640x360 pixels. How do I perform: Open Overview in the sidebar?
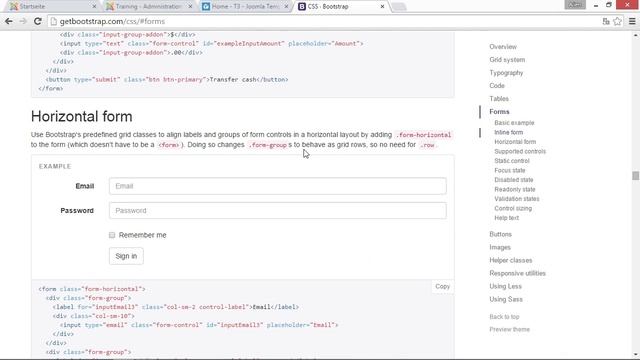[x=503, y=47]
